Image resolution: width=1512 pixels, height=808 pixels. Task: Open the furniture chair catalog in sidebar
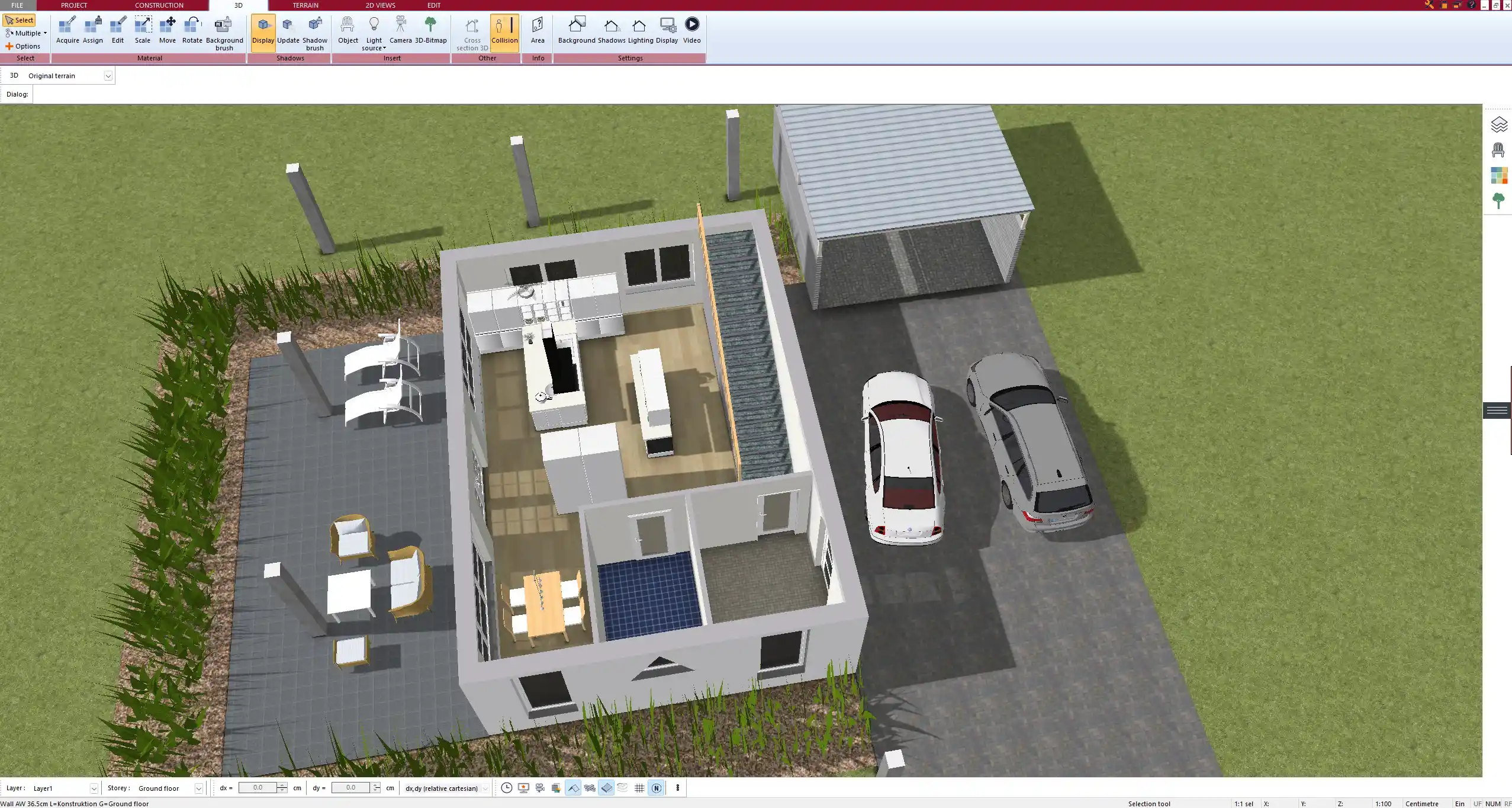pos(1498,150)
